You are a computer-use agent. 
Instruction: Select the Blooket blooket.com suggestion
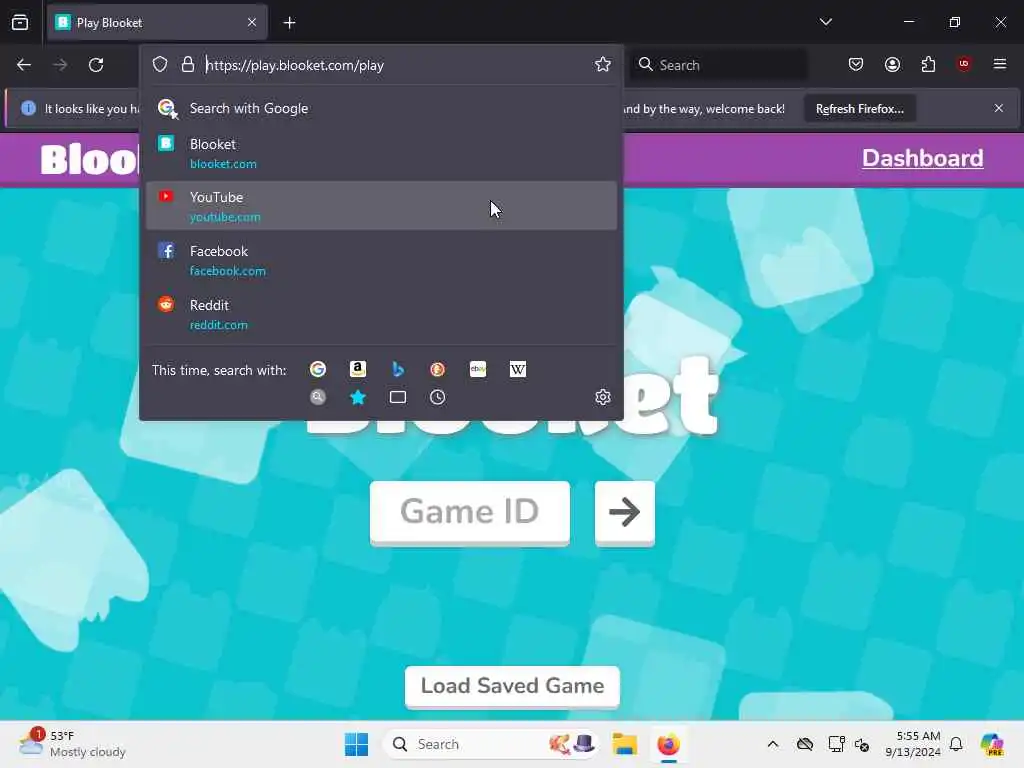coord(381,153)
